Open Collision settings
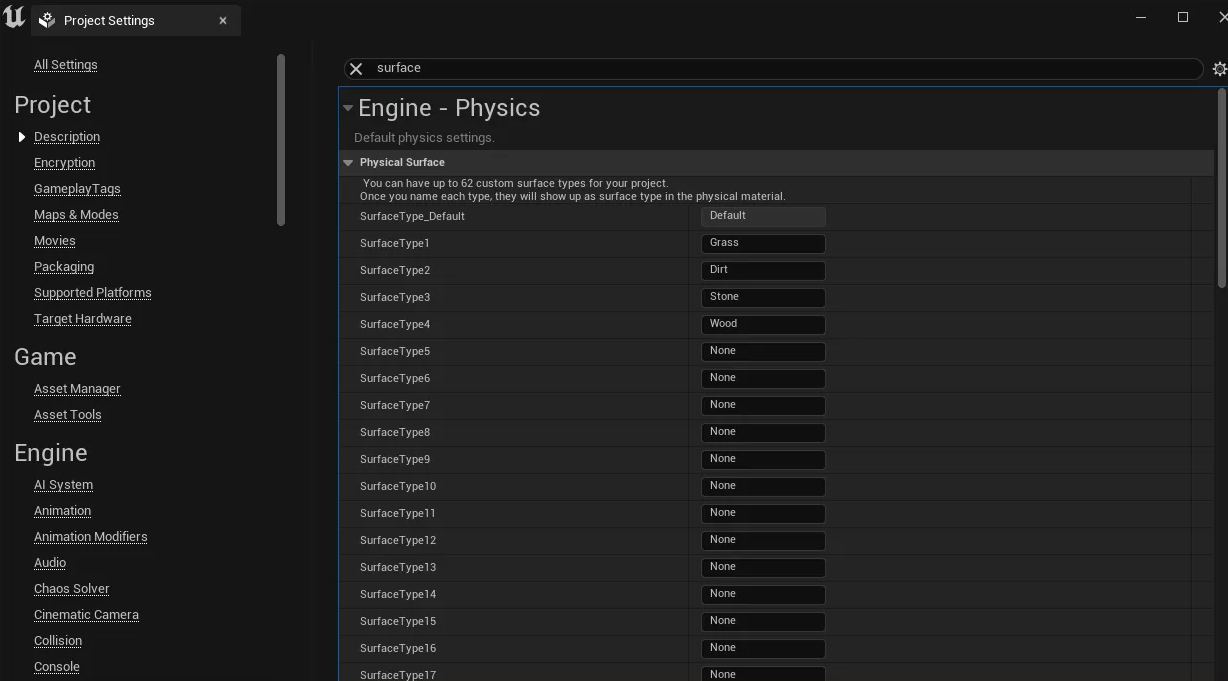1228x681 pixels. (x=57, y=640)
